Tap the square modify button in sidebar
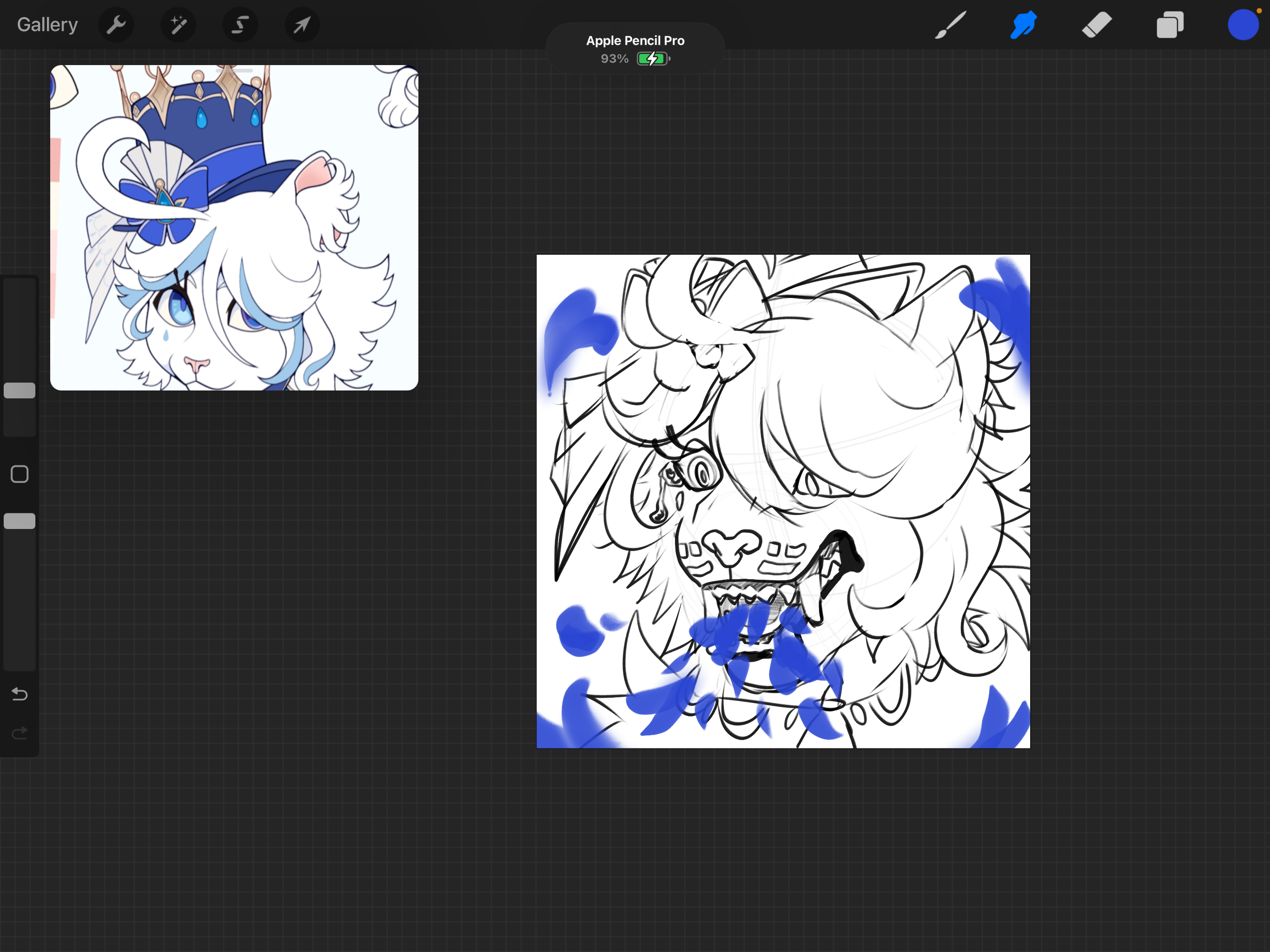 [x=20, y=474]
